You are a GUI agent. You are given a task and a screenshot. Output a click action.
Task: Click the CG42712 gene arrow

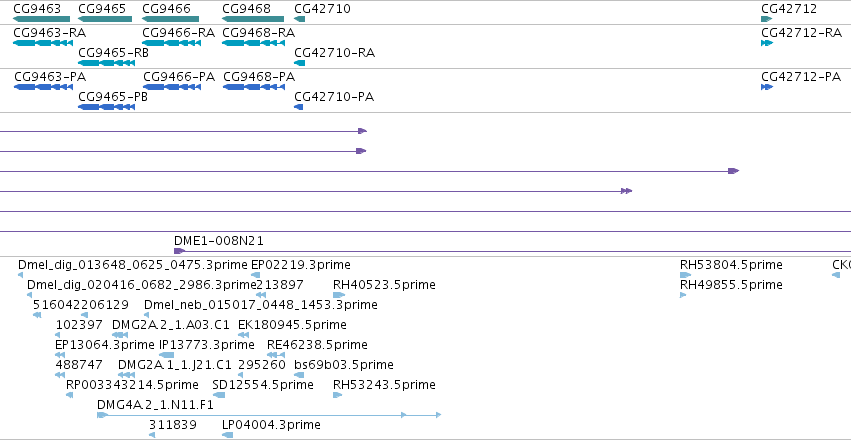coord(766,20)
